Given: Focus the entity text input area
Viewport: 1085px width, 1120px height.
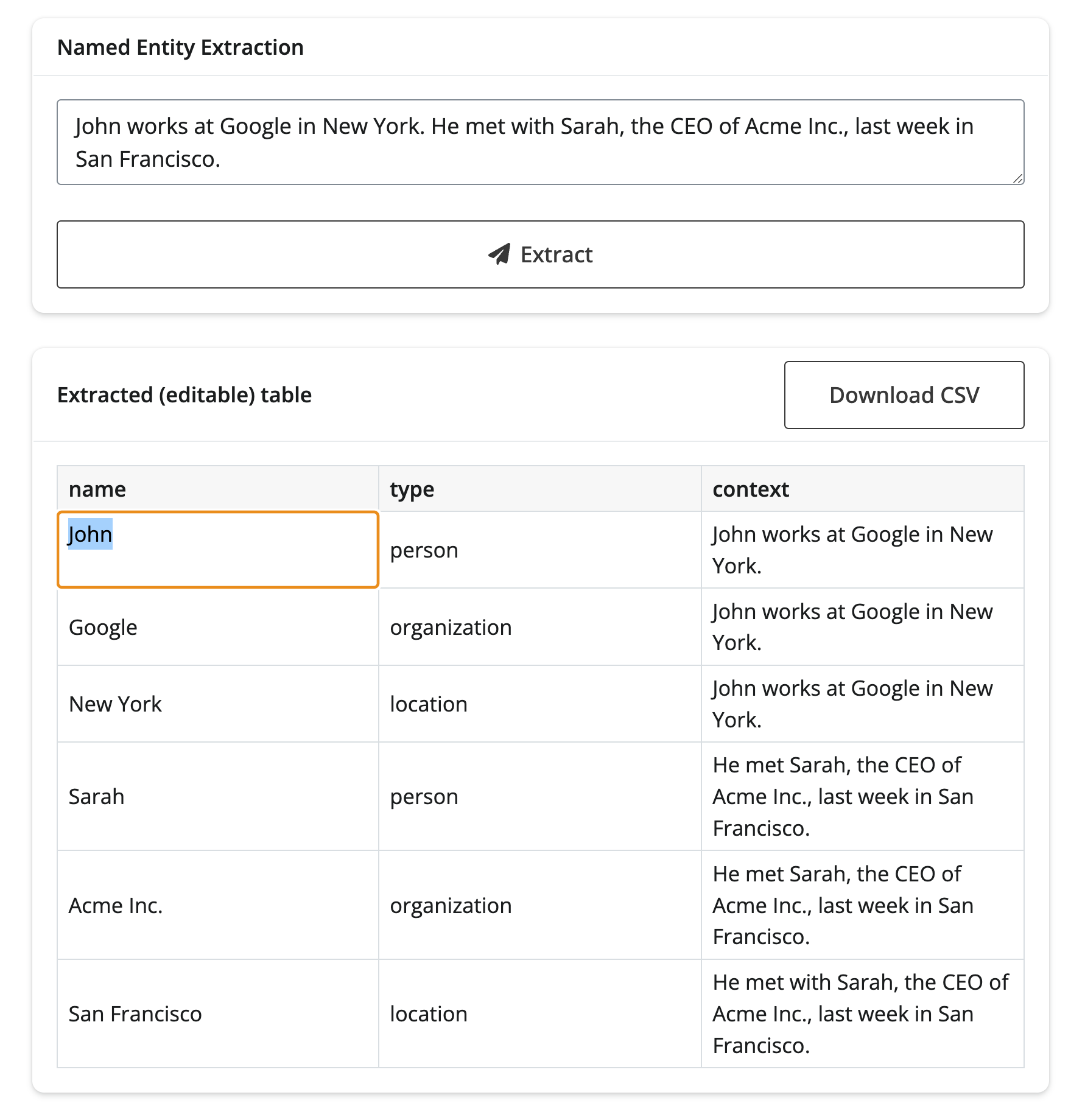Looking at the screenshot, I should pyautogui.click(x=540, y=142).
